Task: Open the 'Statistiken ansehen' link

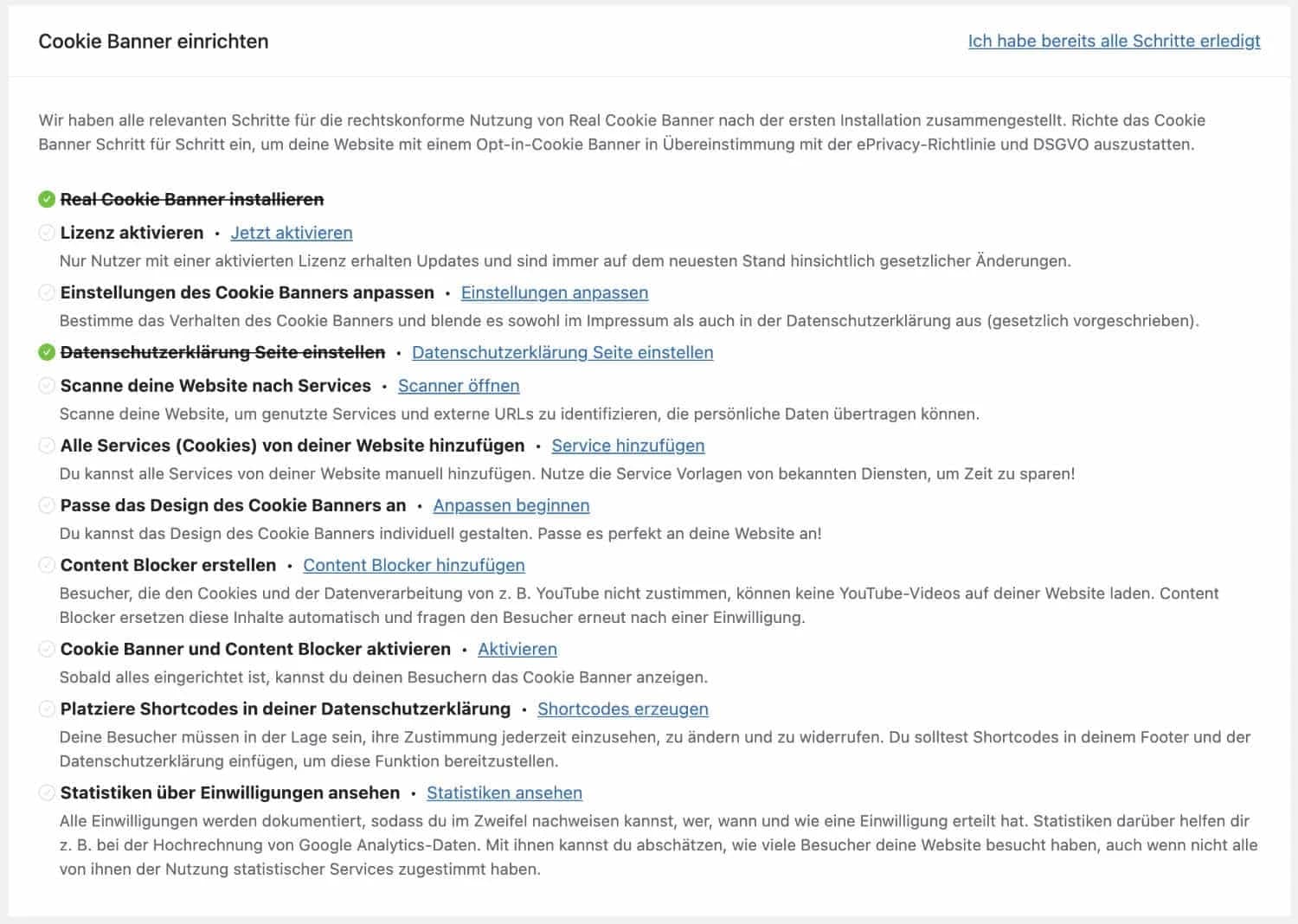Action: pos(504,792)
